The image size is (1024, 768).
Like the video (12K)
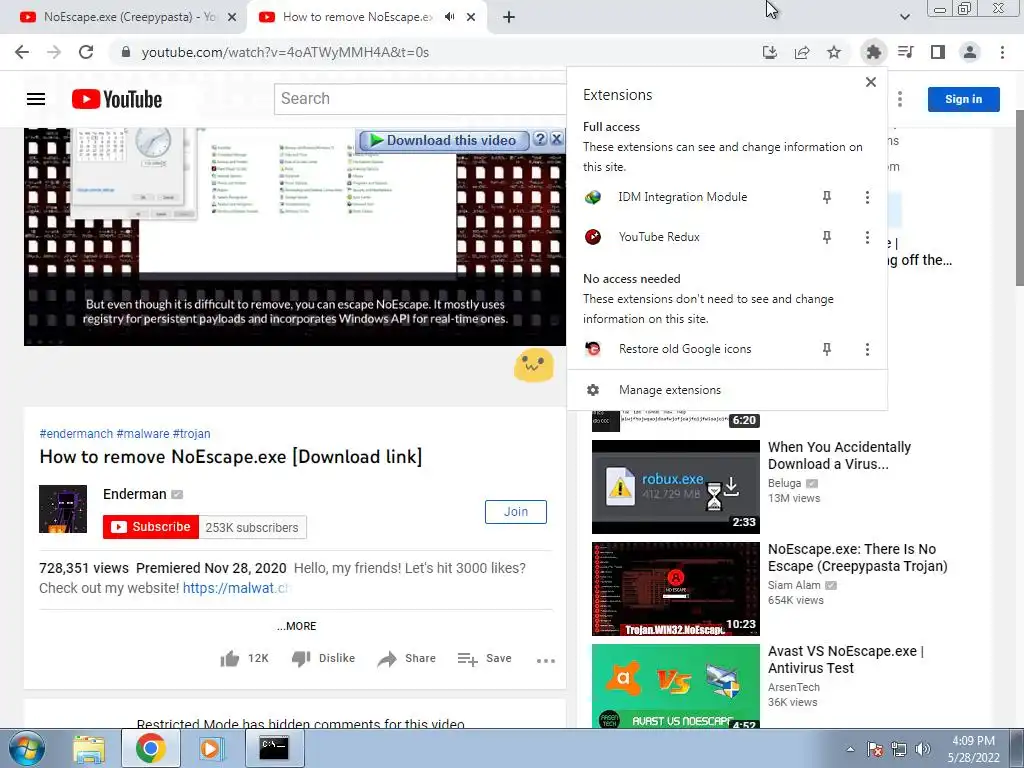pyautogui.click(x=244, y=658)
